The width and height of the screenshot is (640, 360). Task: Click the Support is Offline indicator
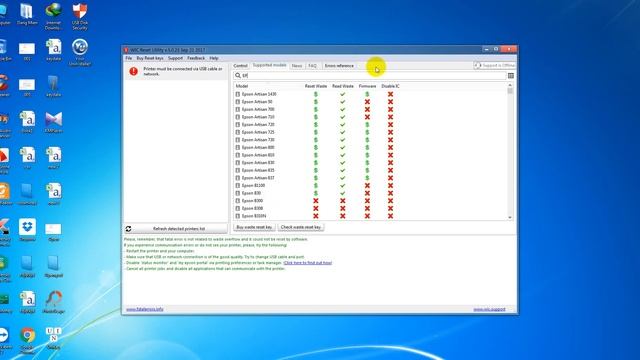click(x=495, y=65)
